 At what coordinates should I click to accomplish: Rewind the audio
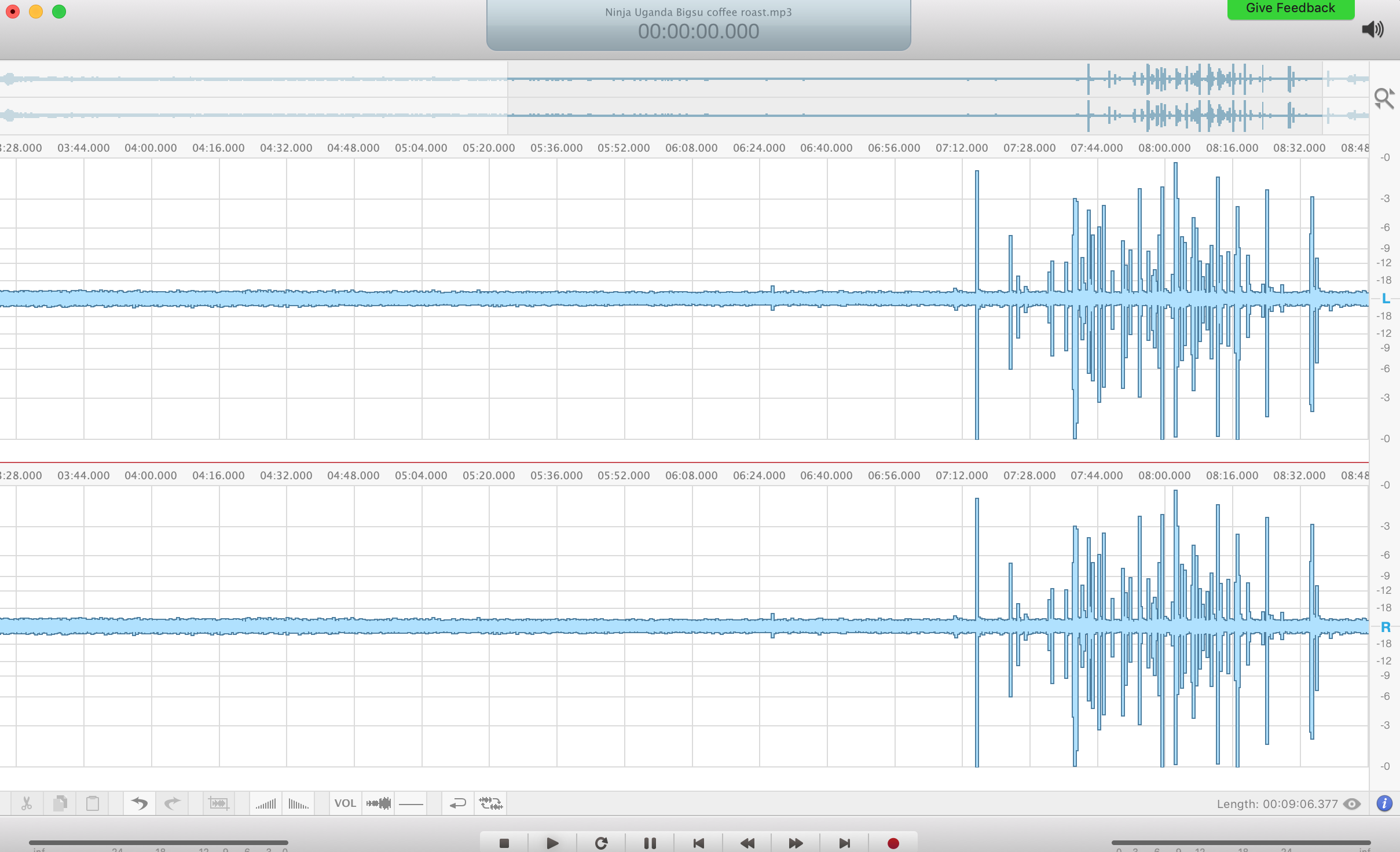pos(747,843)
